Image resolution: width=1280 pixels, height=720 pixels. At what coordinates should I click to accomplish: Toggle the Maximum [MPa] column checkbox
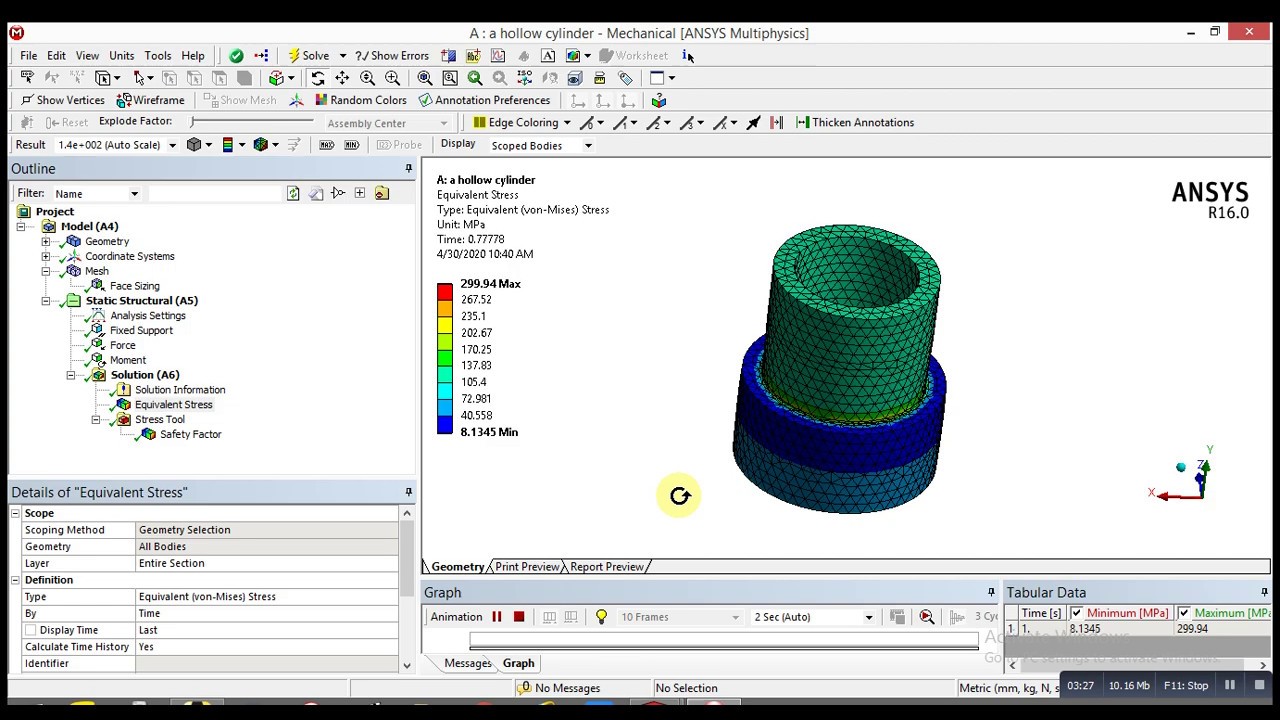tap(1184, 613)
